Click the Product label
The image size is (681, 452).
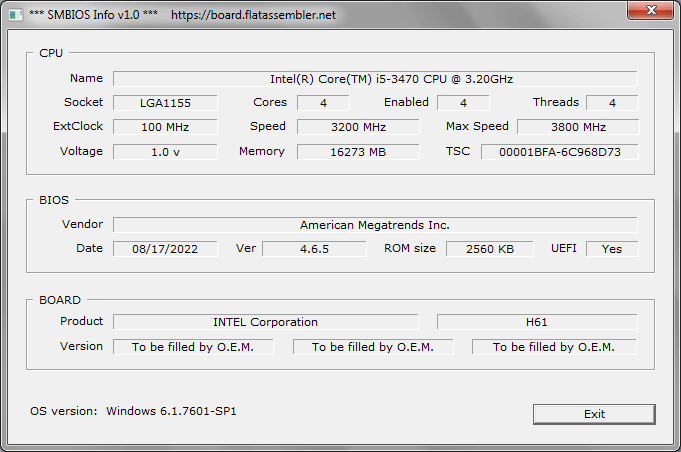[82, 321]
